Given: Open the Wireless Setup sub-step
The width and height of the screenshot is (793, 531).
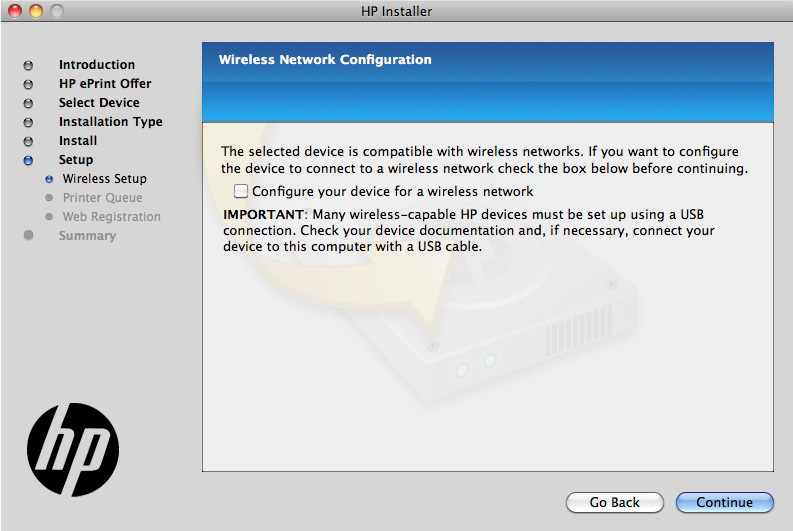Looking at the screenshot, I should [x=104, y=179].
